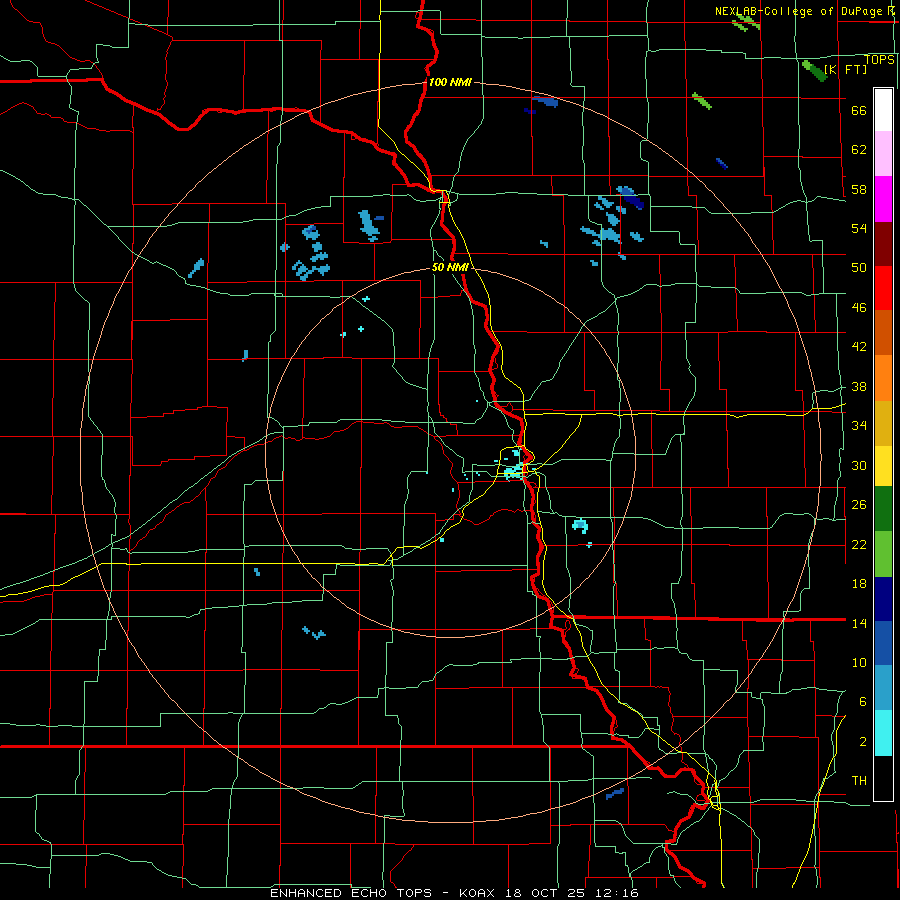Pick the light blue legend swatch
Image resolution: width=900 pixels, height=900 pixels.
tap(883, 687)
